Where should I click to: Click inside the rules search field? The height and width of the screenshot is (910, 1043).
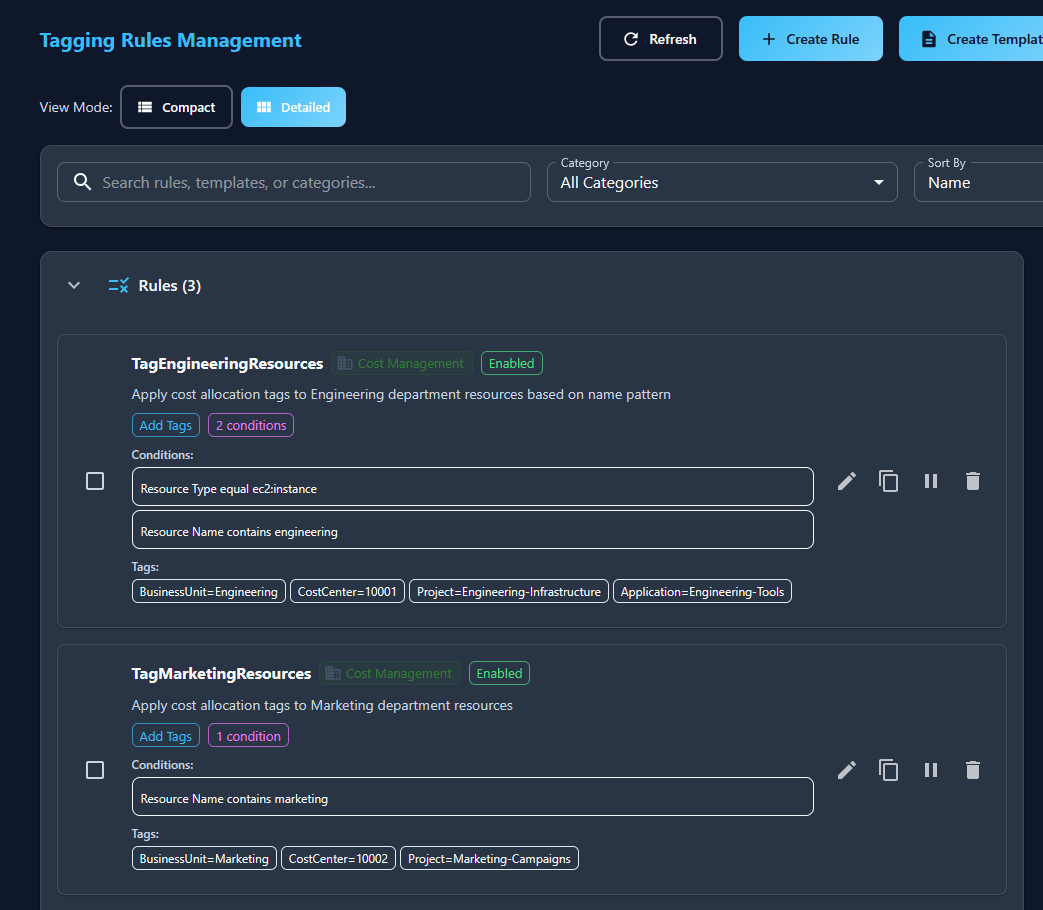tap(293, 182)
